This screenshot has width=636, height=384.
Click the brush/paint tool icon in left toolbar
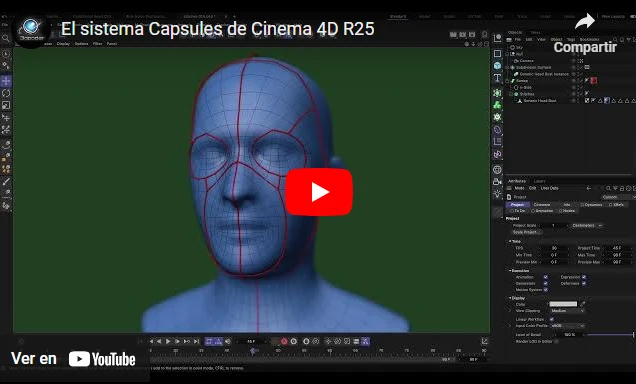point(6,182)
